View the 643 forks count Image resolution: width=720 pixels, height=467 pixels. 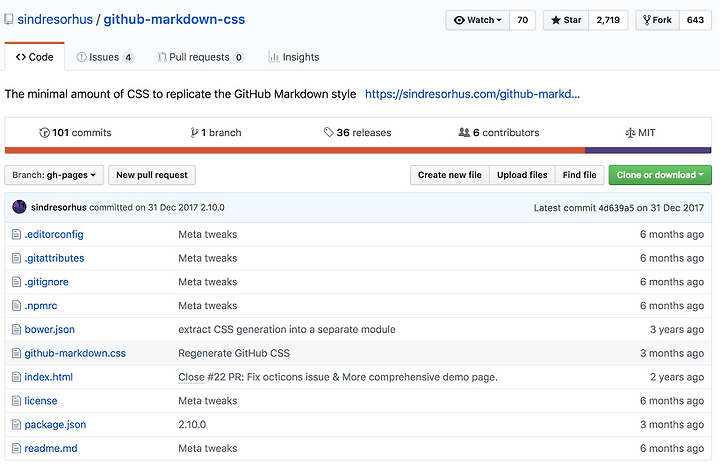(695, 20)
